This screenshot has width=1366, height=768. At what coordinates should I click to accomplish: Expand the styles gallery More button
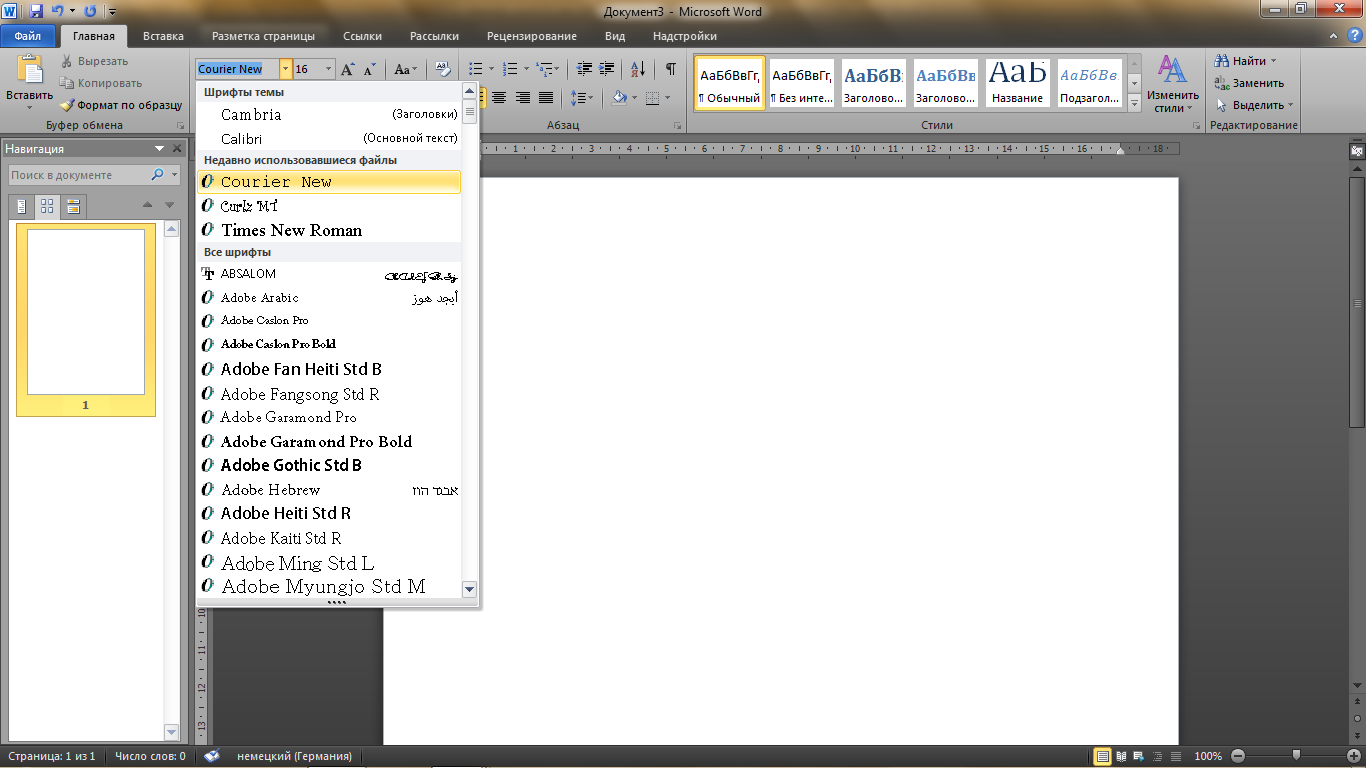point(1134,102)
